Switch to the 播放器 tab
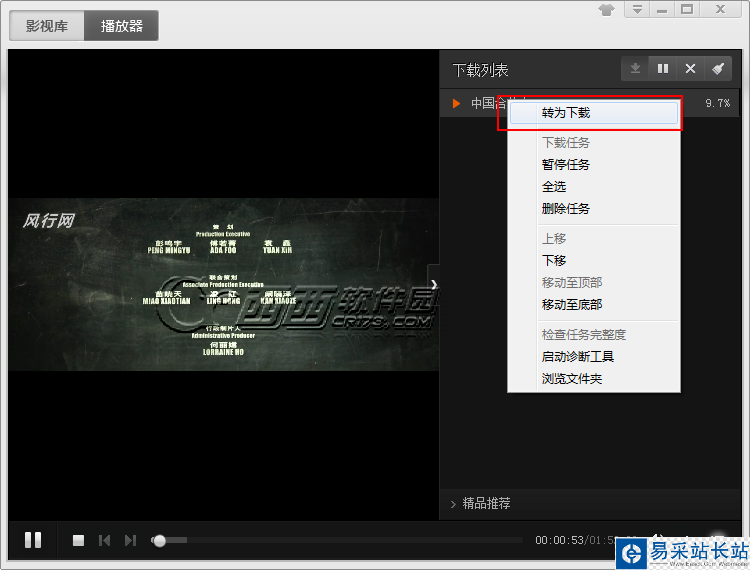The image size is (750, 570). [121, 26]
